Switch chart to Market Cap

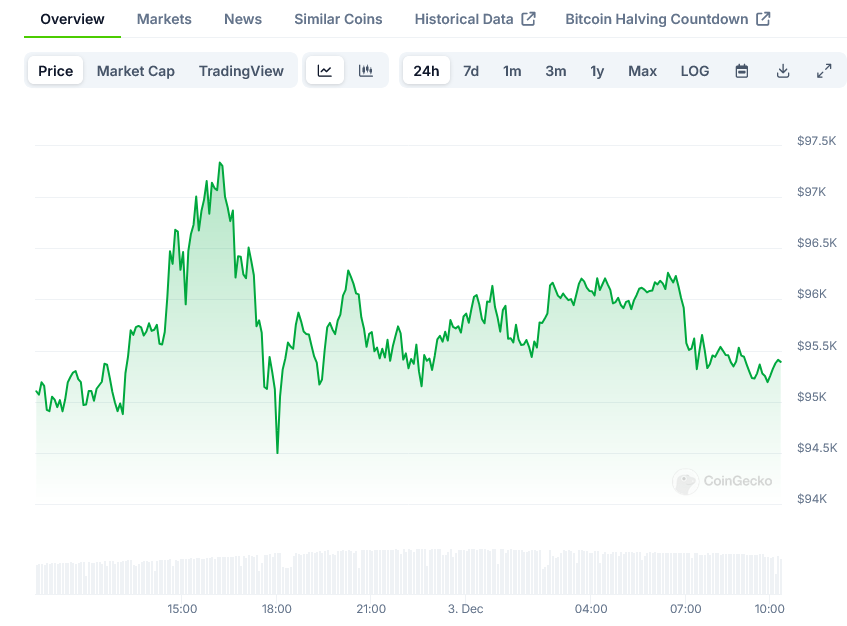point(136,71)
